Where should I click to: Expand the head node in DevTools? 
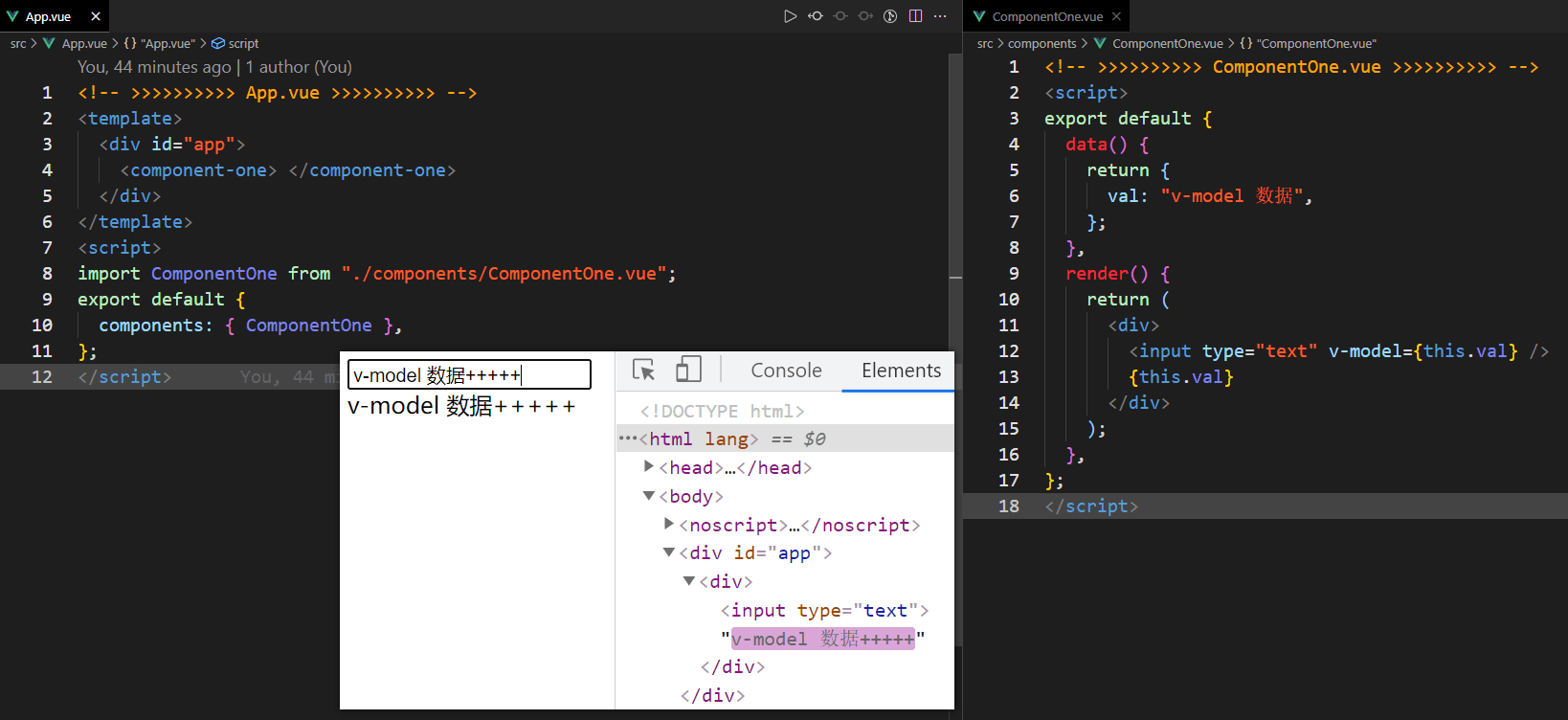point(649,466)
